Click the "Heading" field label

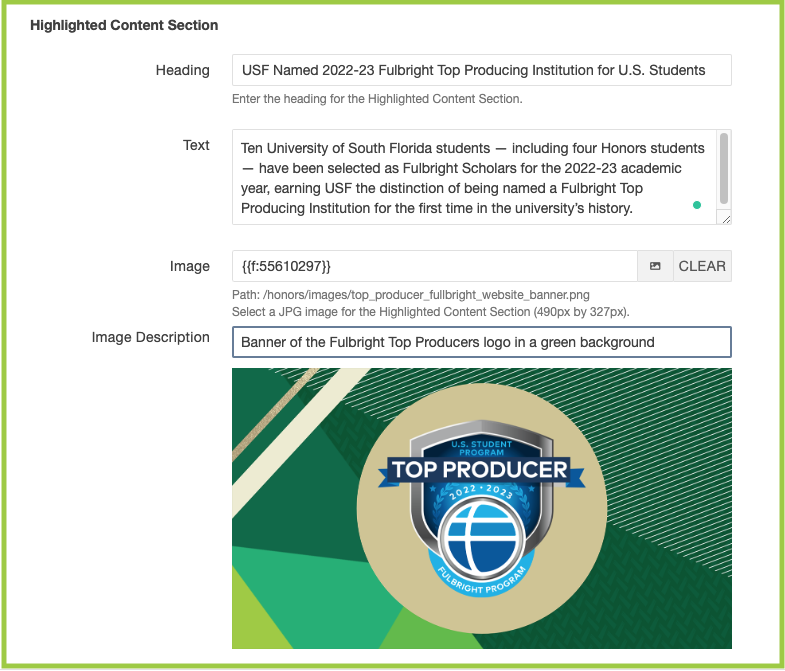click(x=182, y=70)
